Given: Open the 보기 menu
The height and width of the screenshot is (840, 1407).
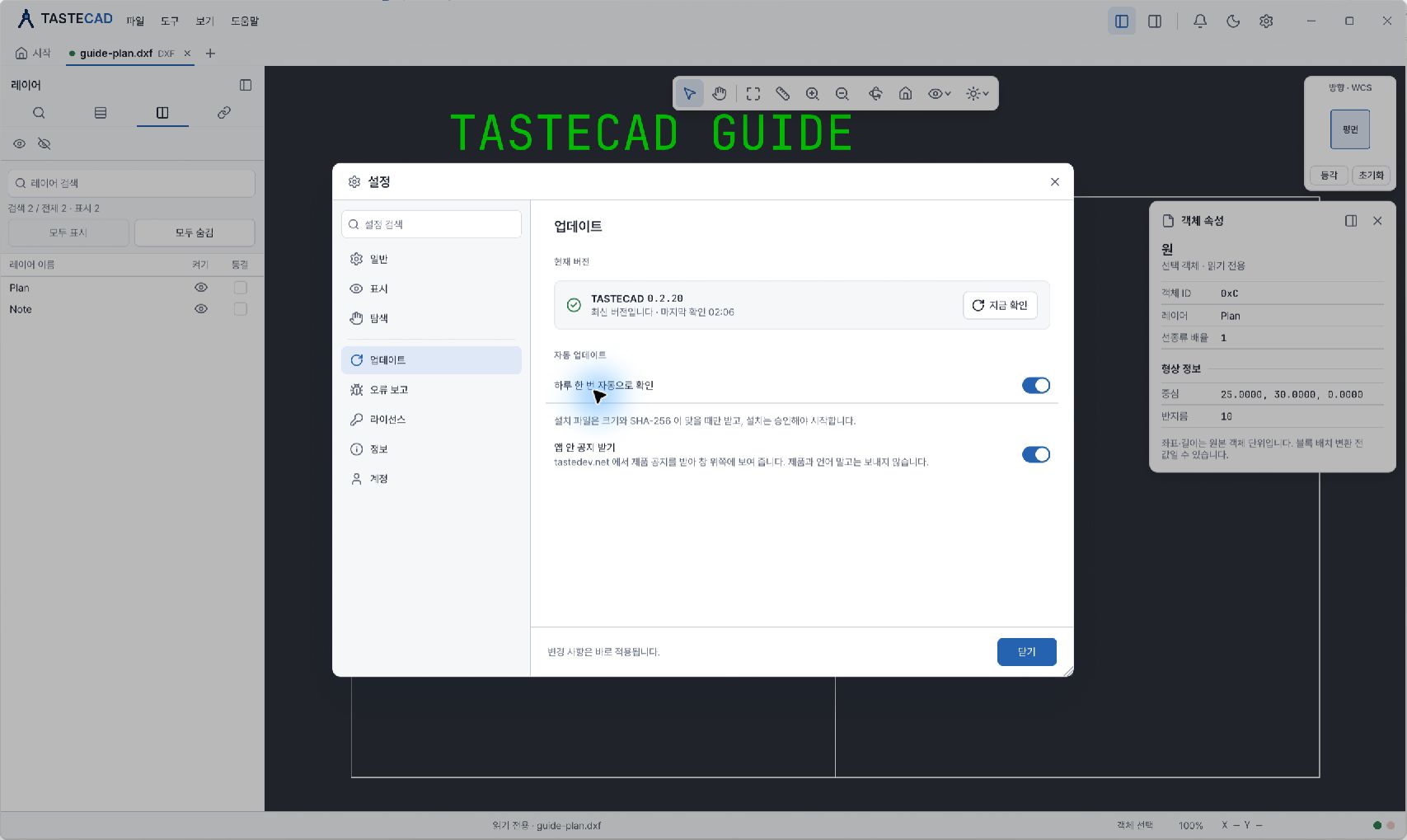Looking at the screenshot, I should (204, 21).
